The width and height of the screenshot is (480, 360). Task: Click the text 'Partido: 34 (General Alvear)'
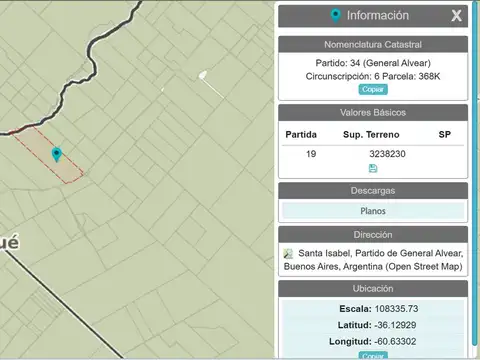tap(373, 63)
